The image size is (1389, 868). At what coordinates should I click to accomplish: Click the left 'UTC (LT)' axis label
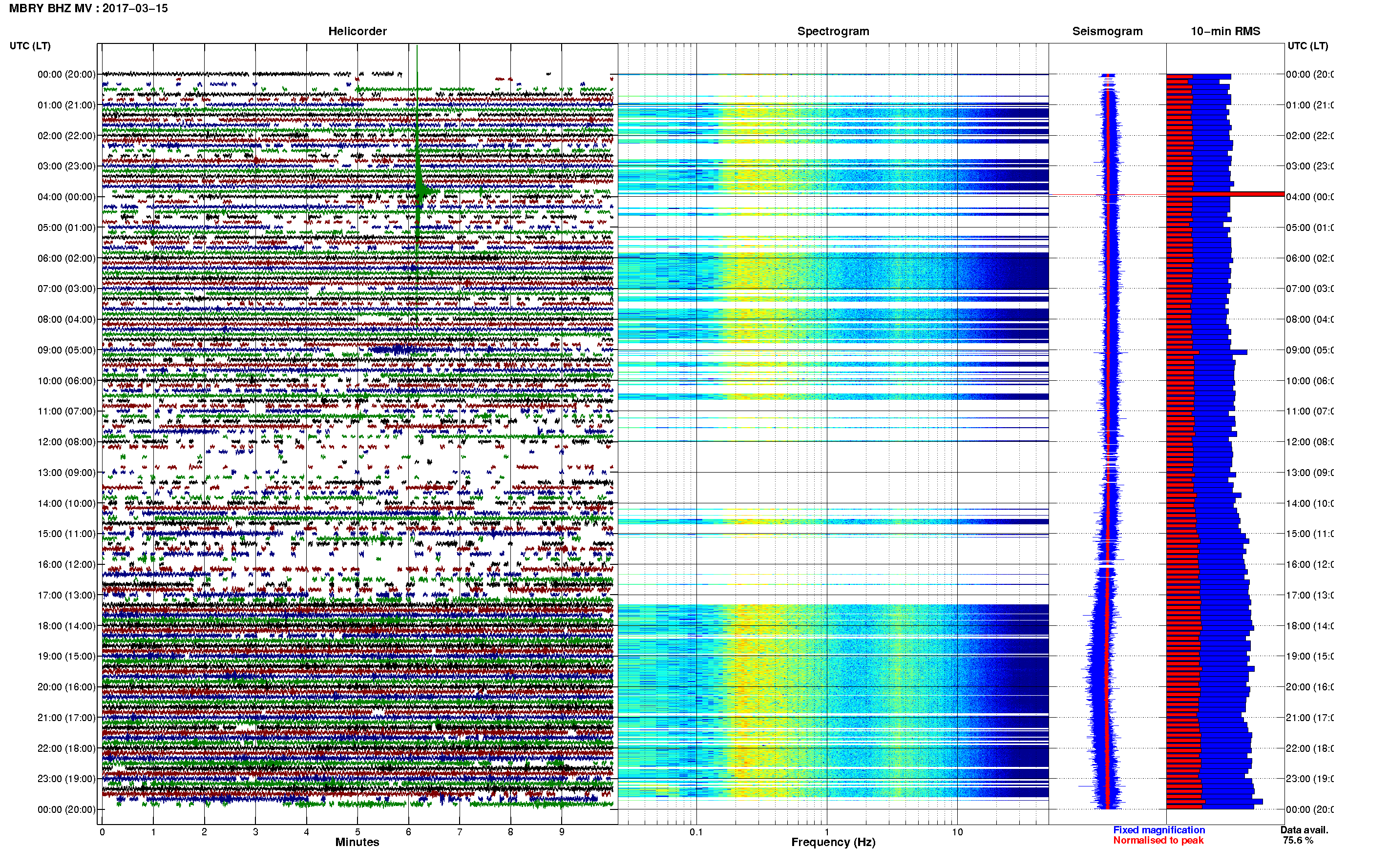pyautogui.click(x=30, y=46)
